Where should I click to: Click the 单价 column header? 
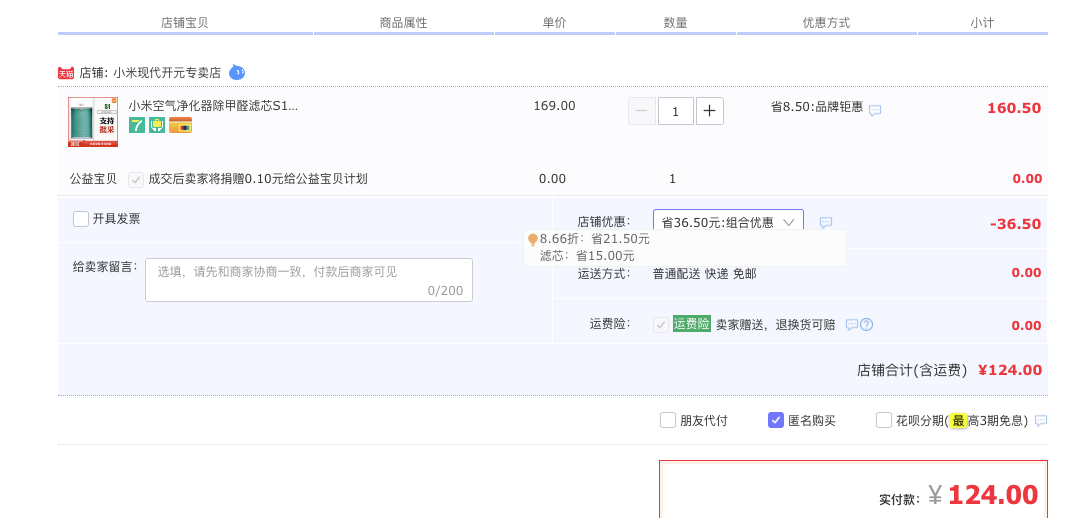554,23
